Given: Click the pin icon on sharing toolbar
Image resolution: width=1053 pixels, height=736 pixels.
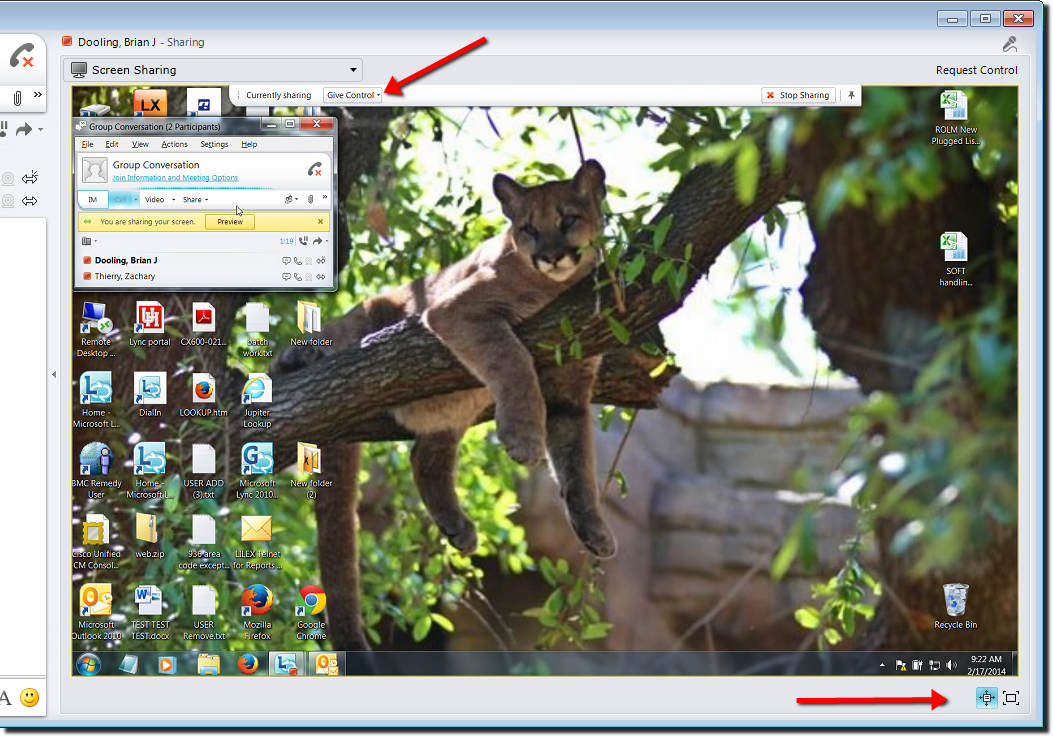Looking at the screenshot, I should click(x=851, y=95).
